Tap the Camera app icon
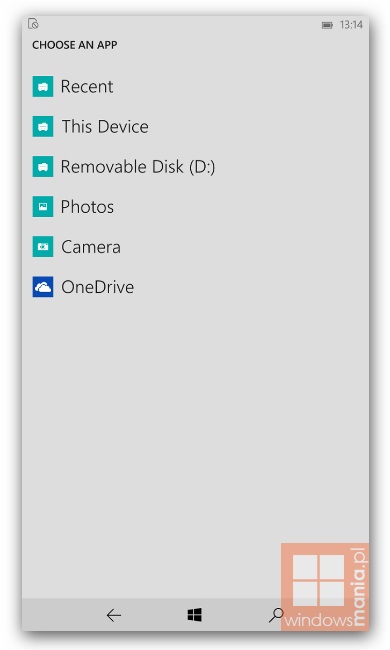The height and width of the screenshot is (650, 390). point(43,247)
